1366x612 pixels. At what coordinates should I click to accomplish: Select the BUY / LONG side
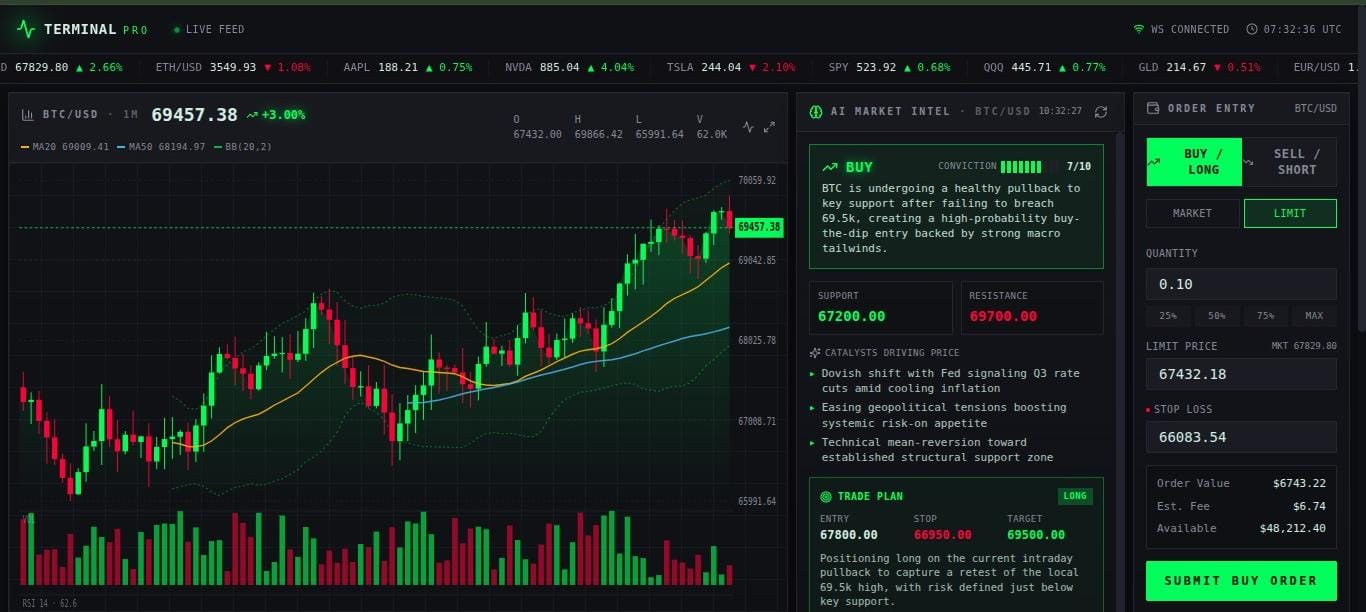click(x=1194, y=162)
